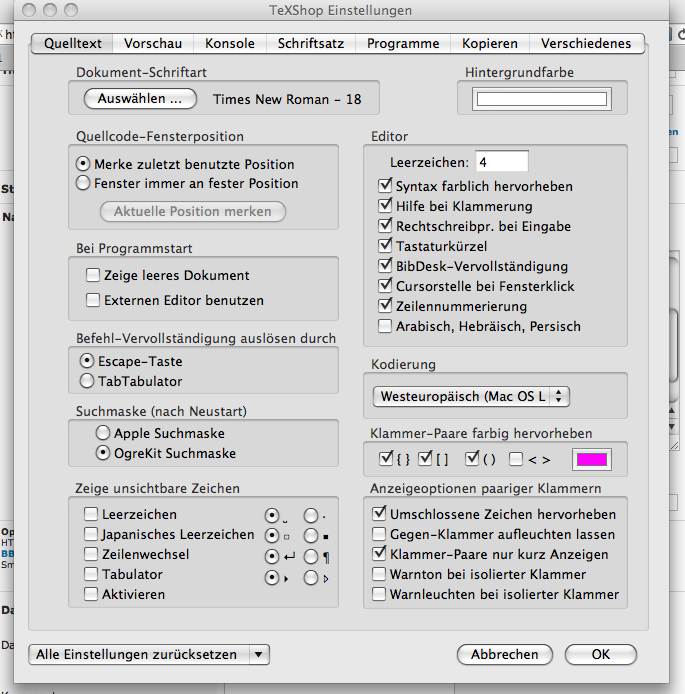
Task: Open the Kodierung encoding dropdown
Action: (471, 397)
